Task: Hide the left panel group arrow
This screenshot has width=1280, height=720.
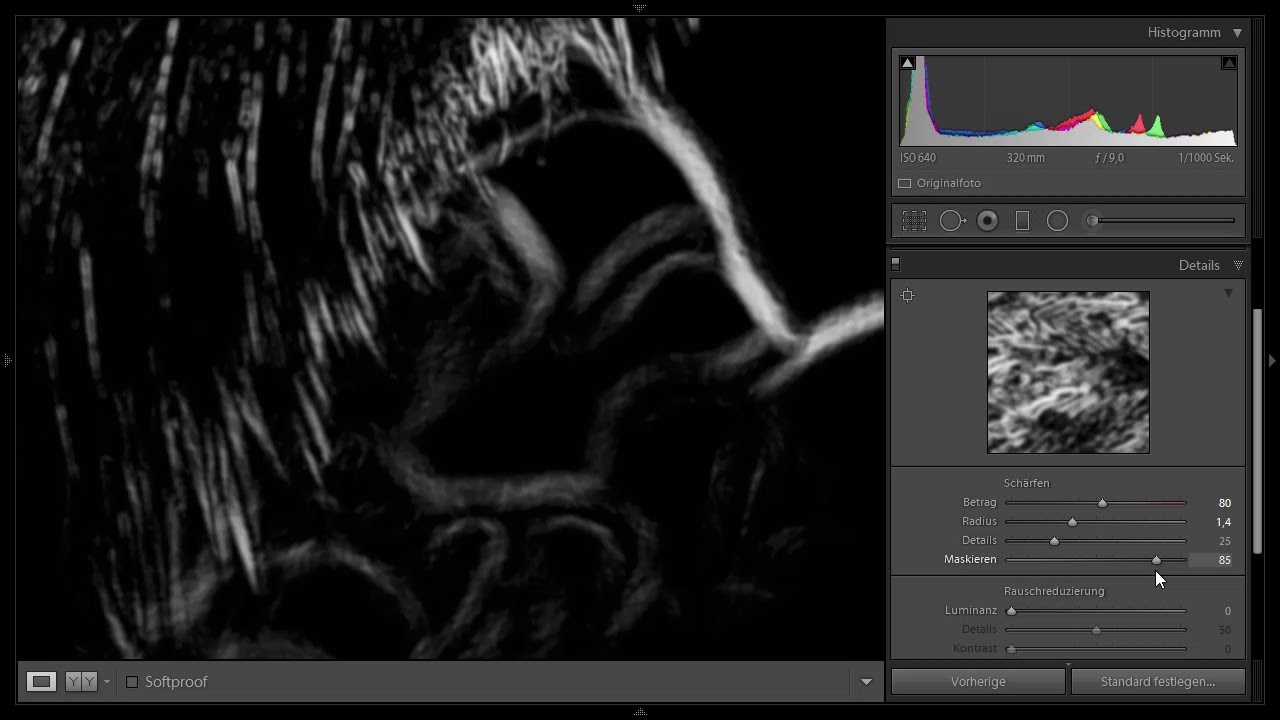Action: pos(6,360)
